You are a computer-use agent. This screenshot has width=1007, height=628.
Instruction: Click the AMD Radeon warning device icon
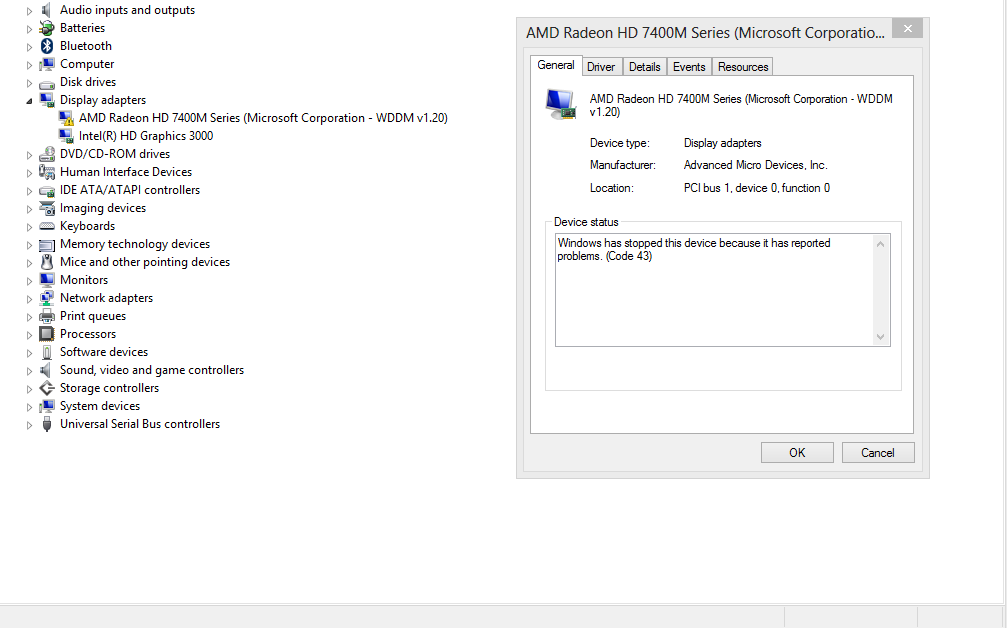[x=66, y=118]
